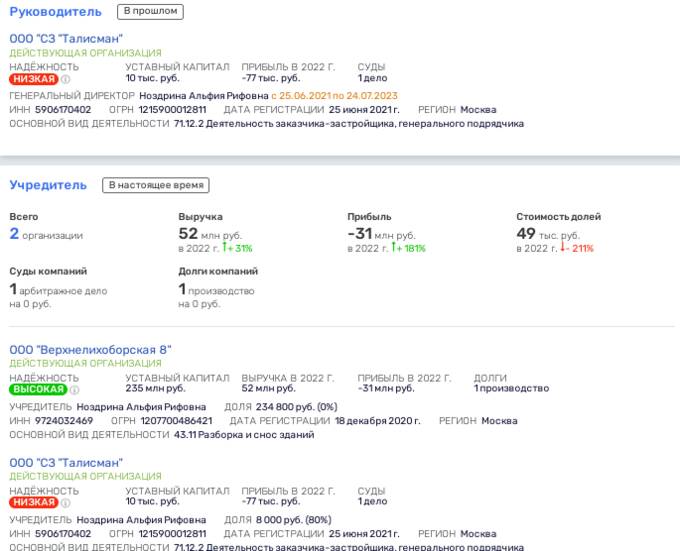Click the green up arrow next to +31%
Screen dimensions: 680x551
[225, 247]
